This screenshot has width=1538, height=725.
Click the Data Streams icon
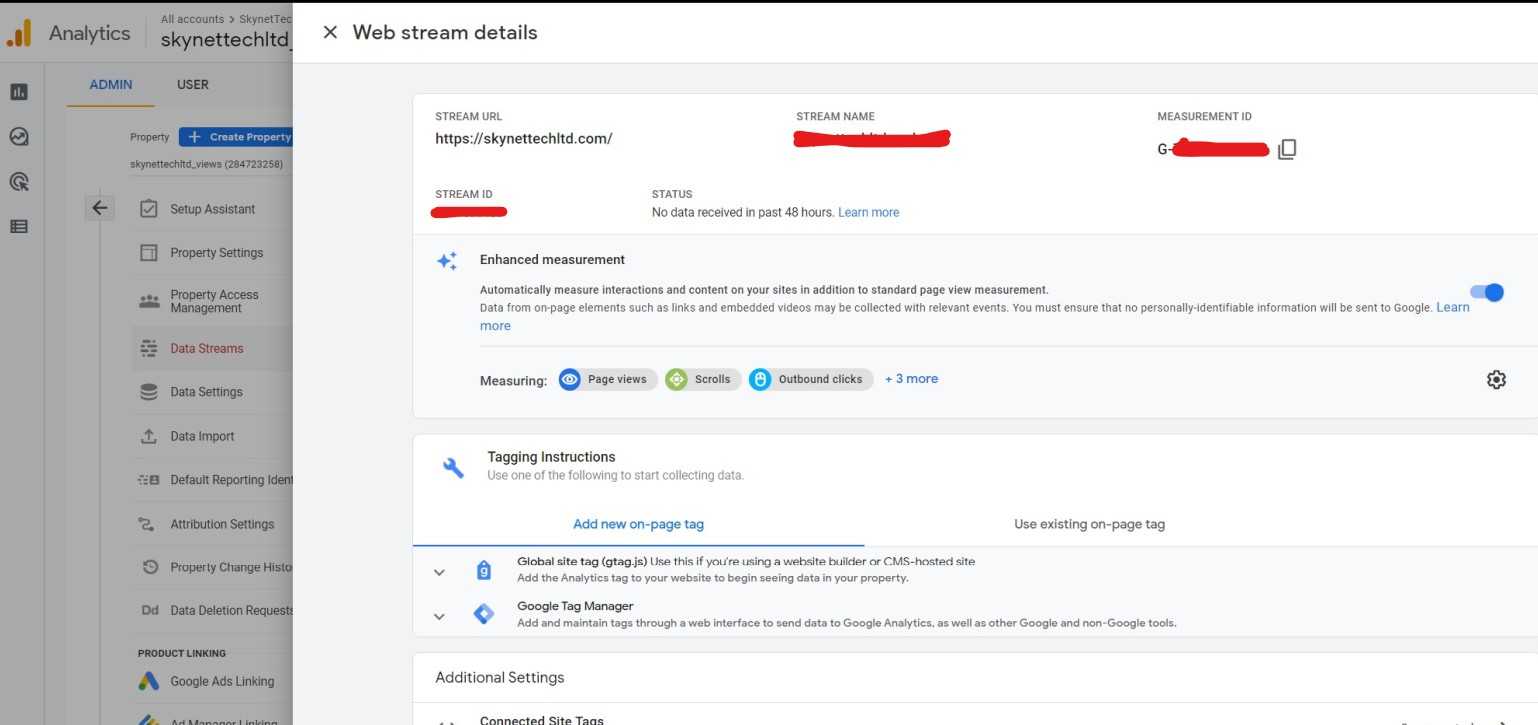tap(149, 349)
